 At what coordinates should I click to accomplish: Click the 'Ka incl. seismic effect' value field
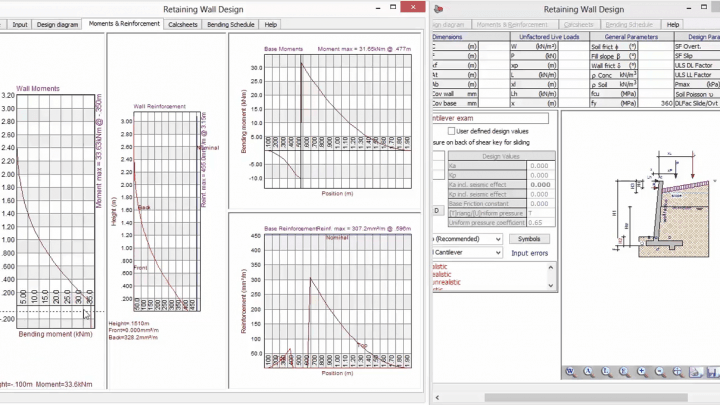click(540, 185)
